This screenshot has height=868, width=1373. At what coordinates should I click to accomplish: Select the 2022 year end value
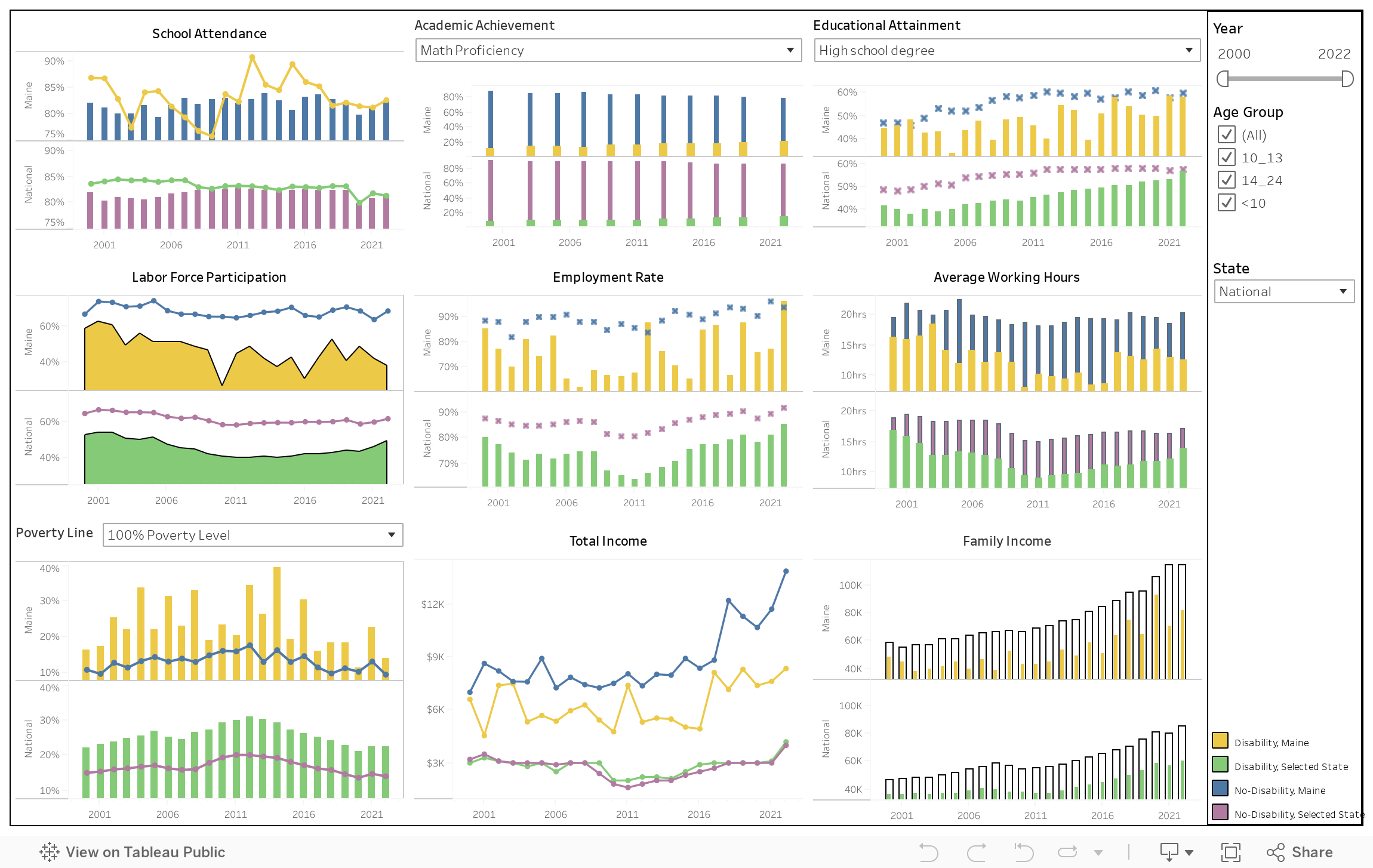point(1334,54)
